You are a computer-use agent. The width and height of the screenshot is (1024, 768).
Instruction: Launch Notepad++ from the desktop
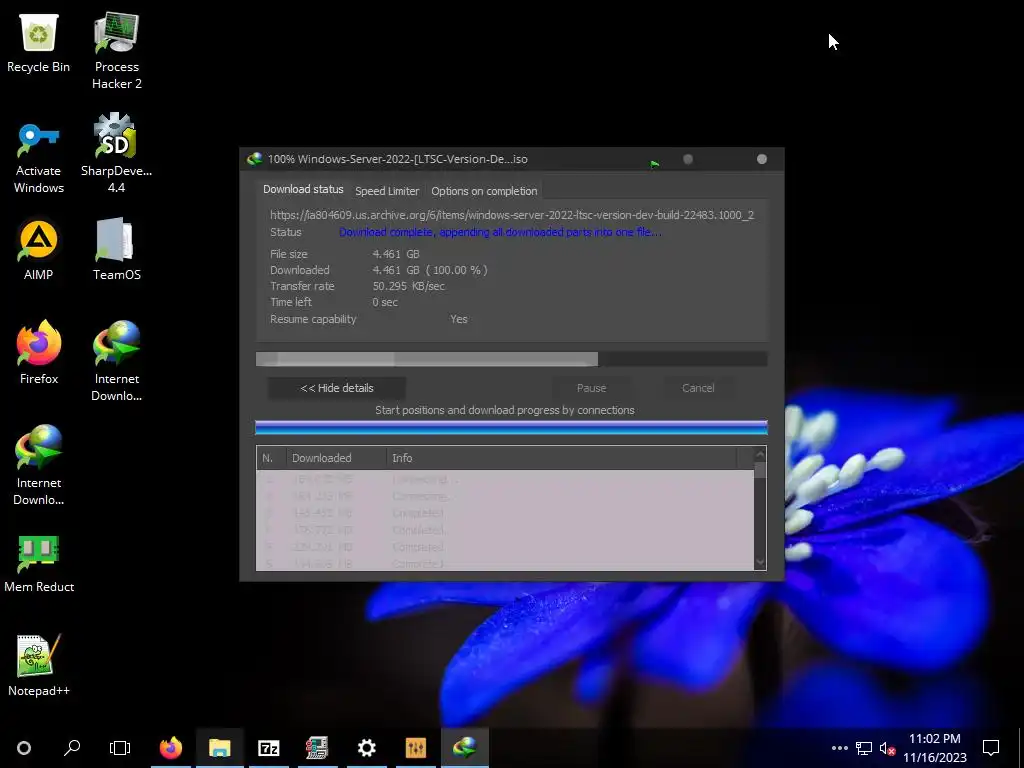click(x=39, y=666)
